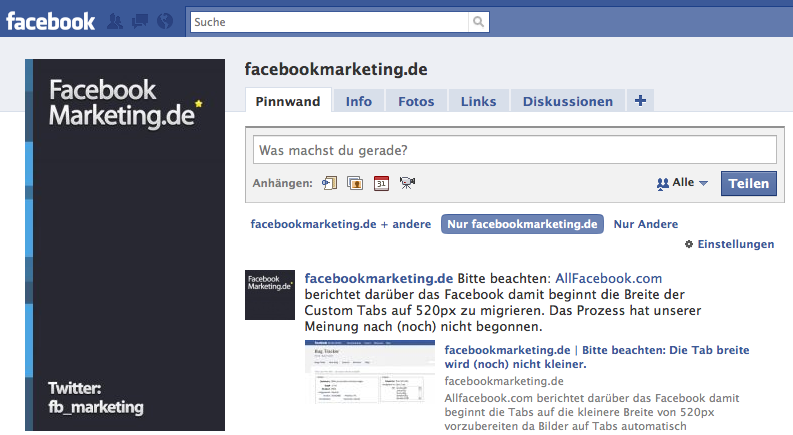Click the page title facebookmarketing.de
Viewport: 793px width, 435px height.
tap(336, 69)
